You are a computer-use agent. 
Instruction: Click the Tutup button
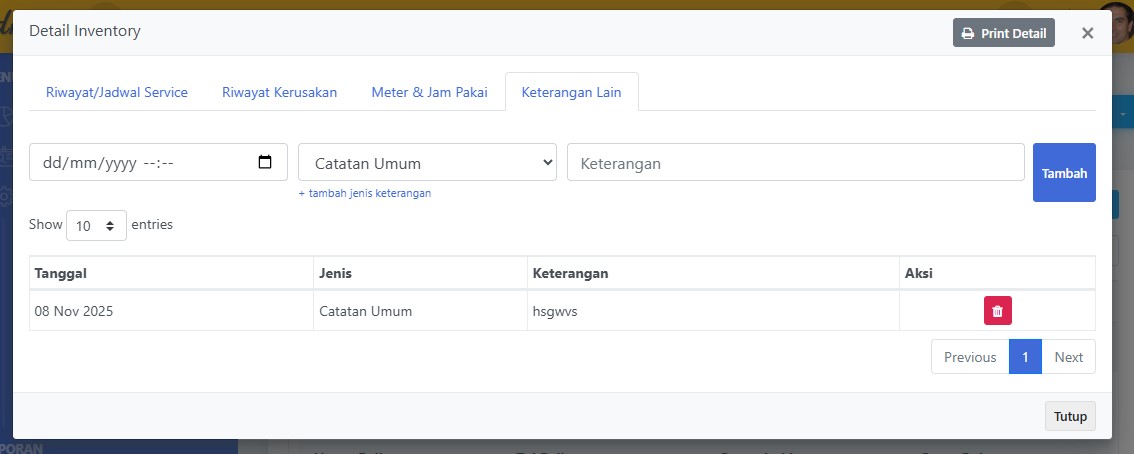pos(1069,416)
